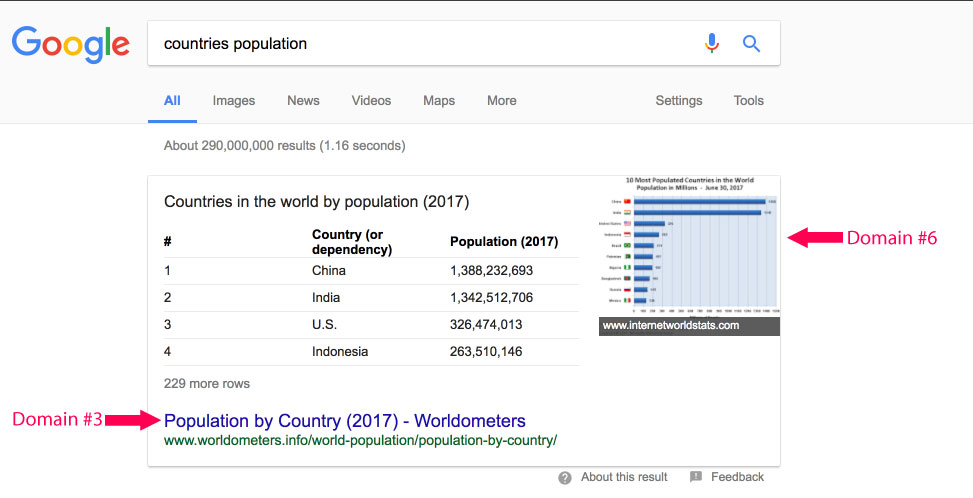973x498 pixels.
Task: Click the About this result question icon
Action: click(565, 478)
